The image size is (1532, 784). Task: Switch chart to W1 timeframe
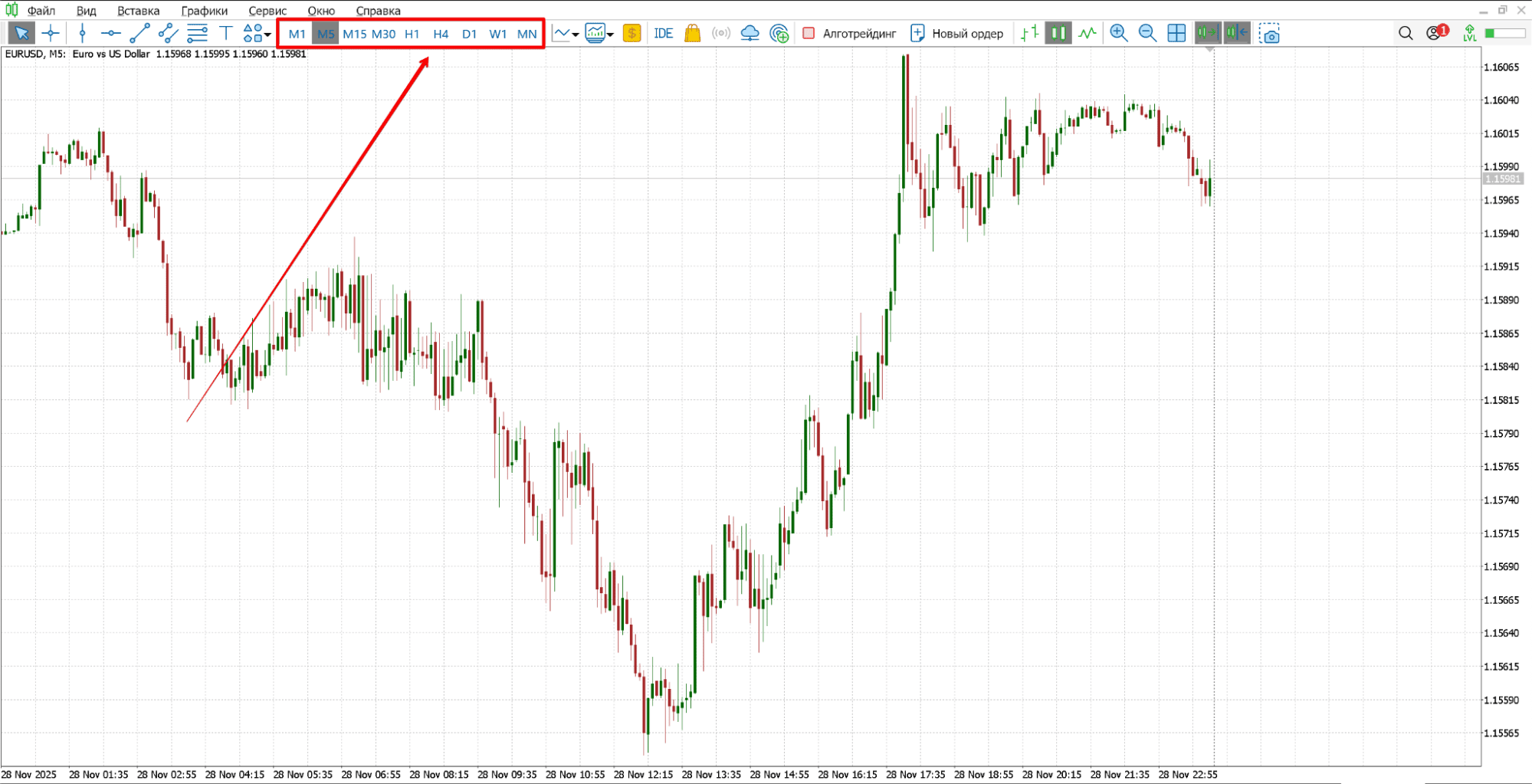click(x=498, y=34)
